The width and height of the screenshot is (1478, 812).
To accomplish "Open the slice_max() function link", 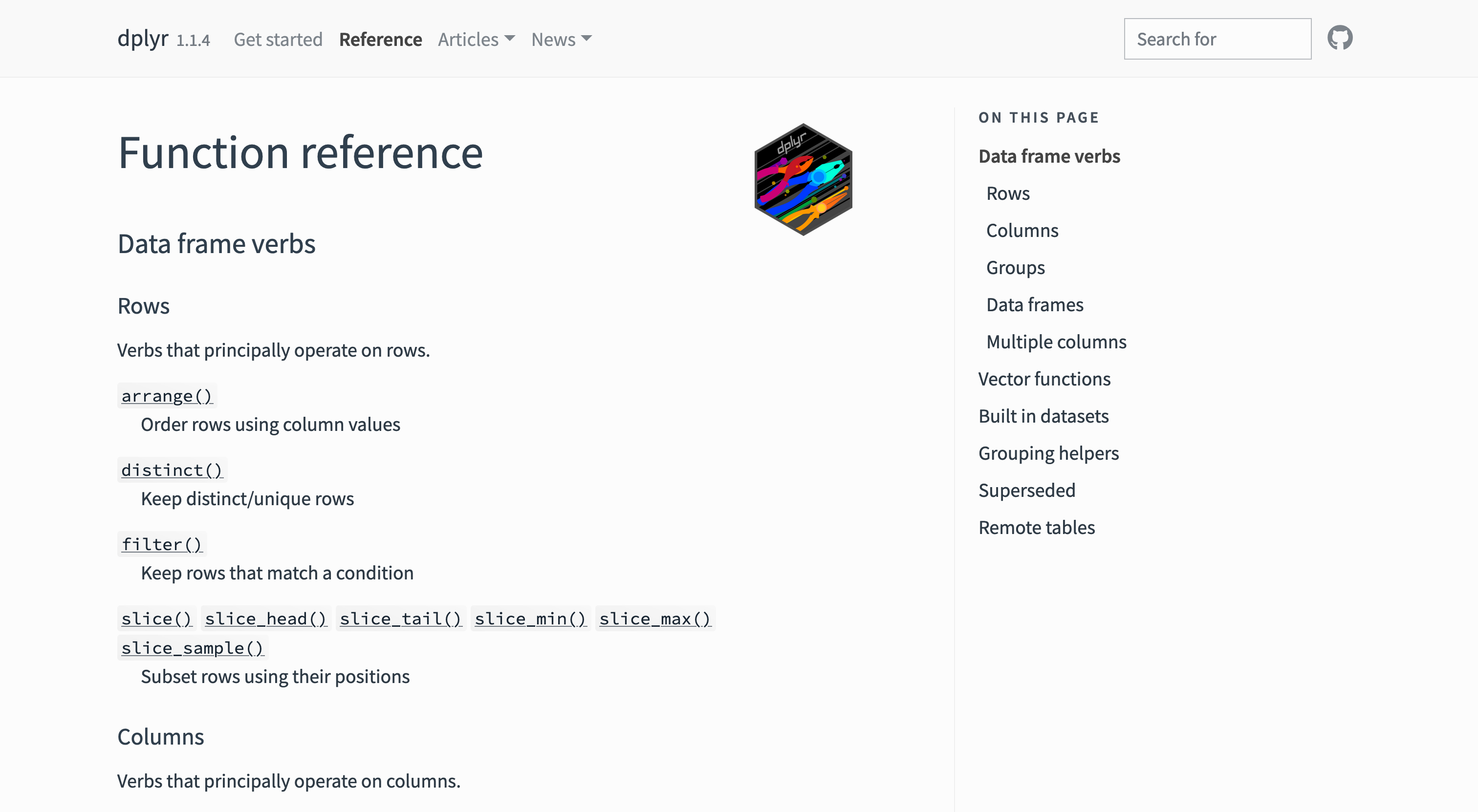I will click(x=655, y=618).
